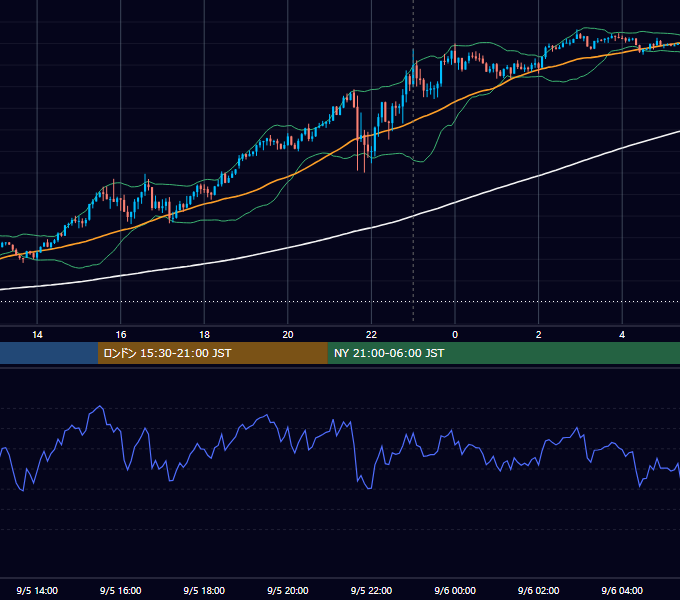This screenshot has width=680, height=600.
Task: Click the 9/6 02:00 date label
Action: click(x=539, y=590)
